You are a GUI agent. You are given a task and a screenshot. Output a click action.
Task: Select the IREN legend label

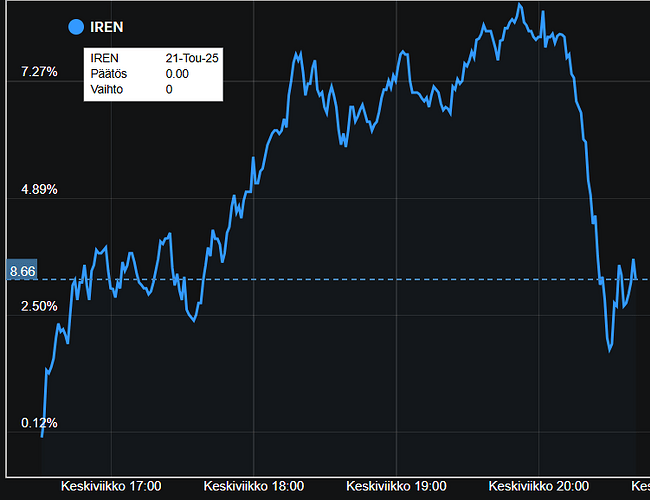[x=107, y=27]
